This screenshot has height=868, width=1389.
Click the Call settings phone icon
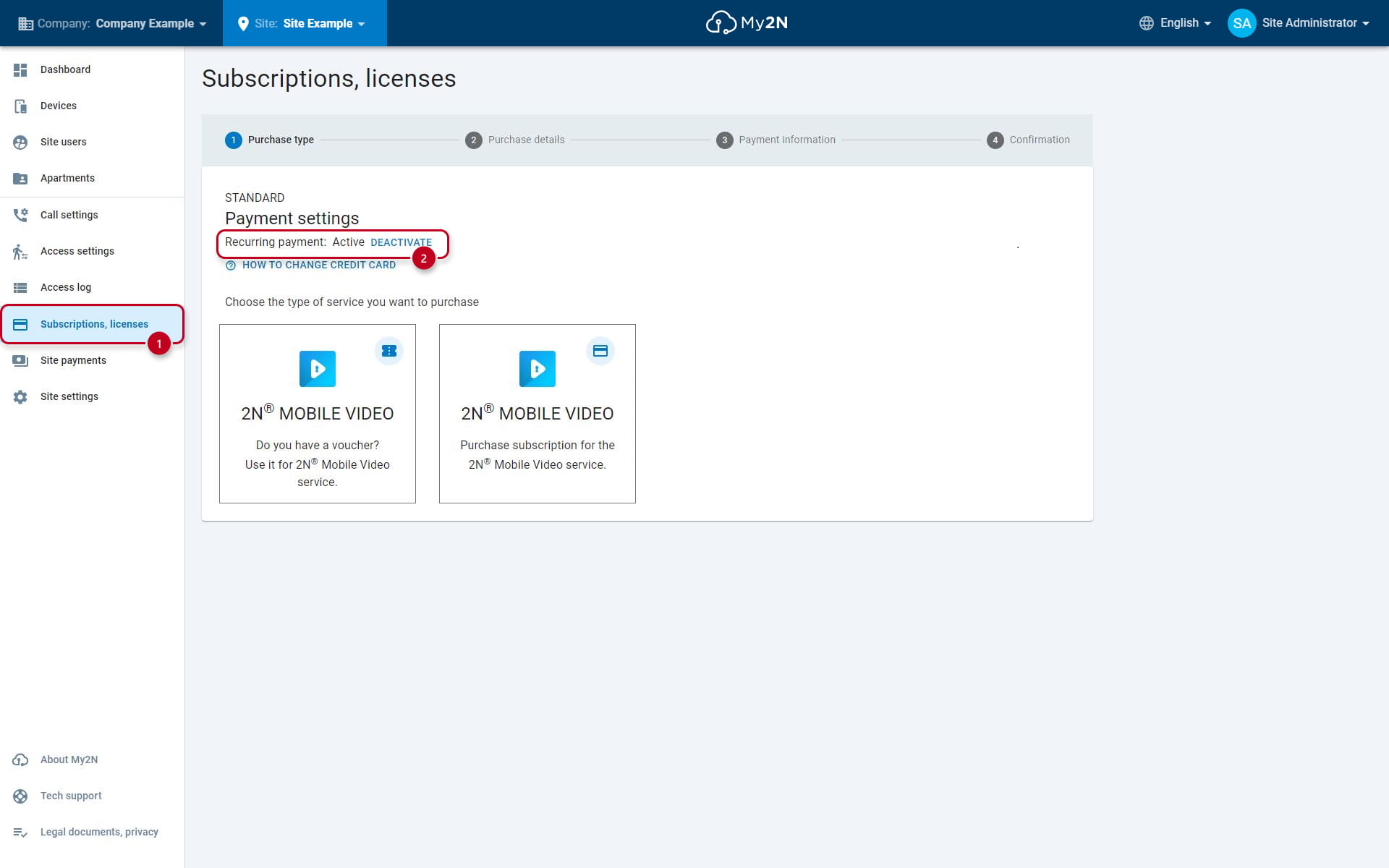pos(20,215)
